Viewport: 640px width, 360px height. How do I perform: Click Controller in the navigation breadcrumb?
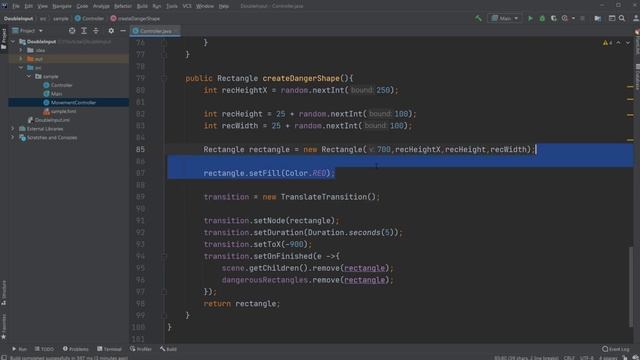click(x=89, y=18)
